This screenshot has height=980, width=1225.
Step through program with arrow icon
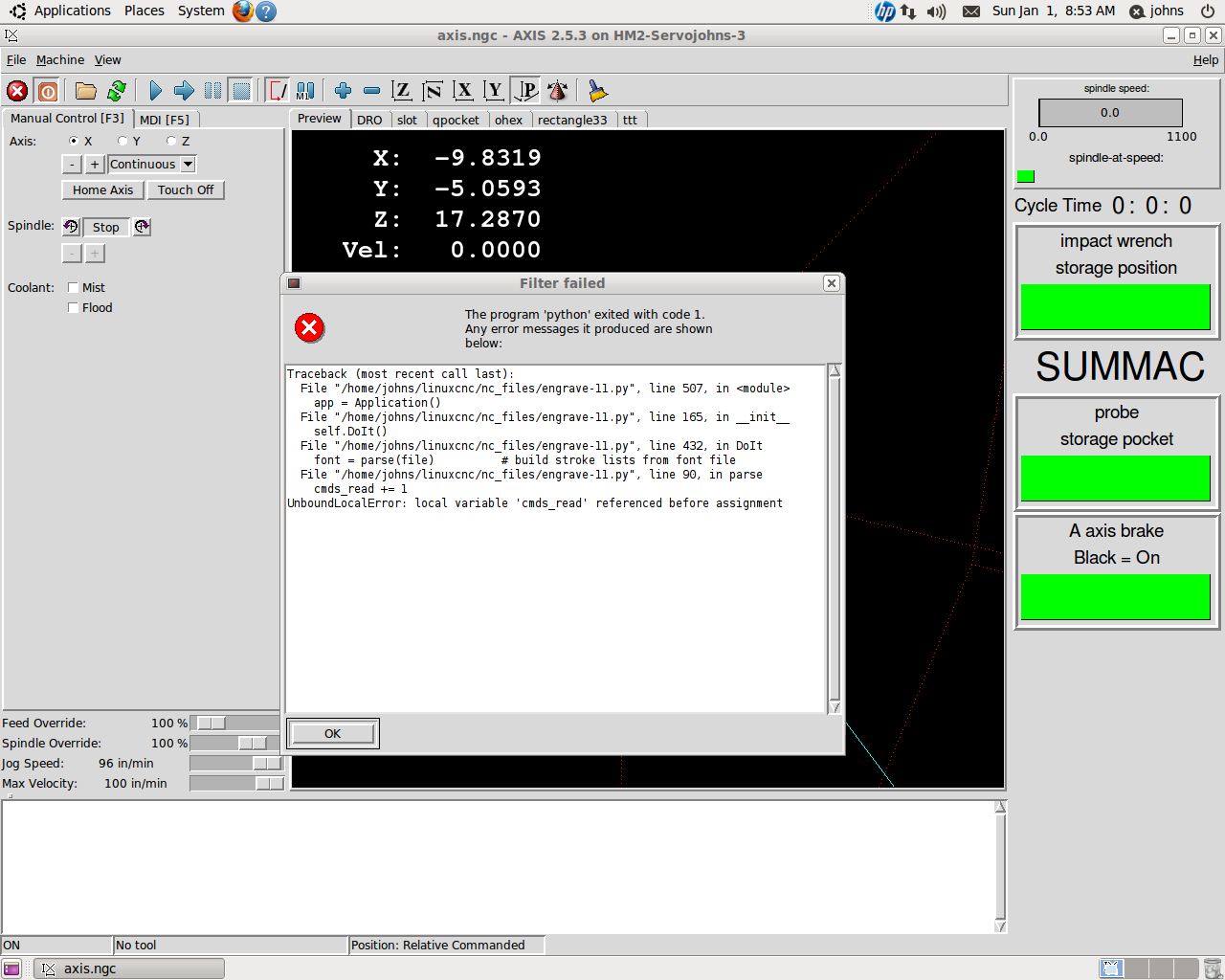click(185, 91)
